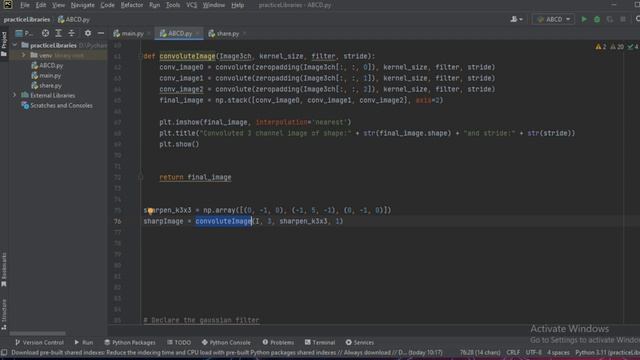
Task: Change the UTF-8 file encoding
Action: (x=533, y=352)
